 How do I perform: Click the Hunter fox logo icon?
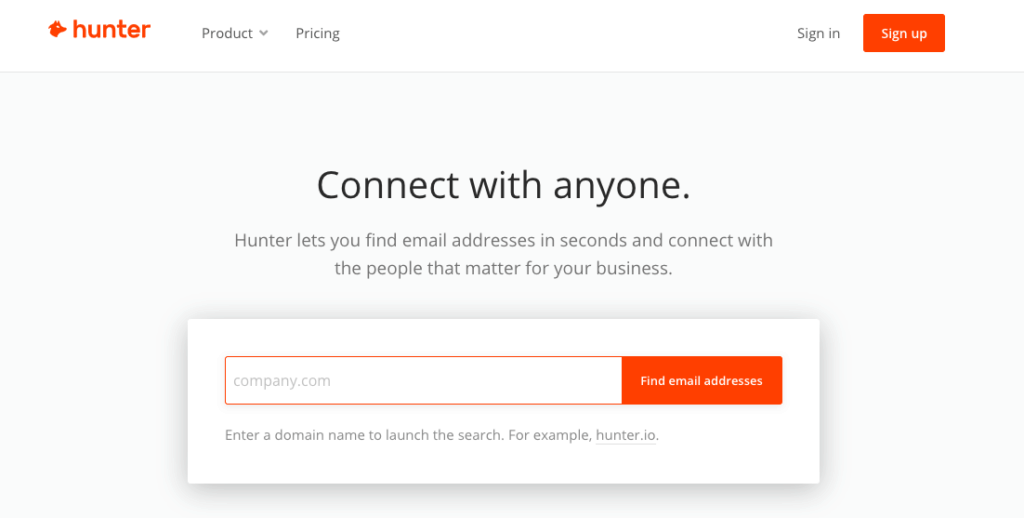pos(57,30)
